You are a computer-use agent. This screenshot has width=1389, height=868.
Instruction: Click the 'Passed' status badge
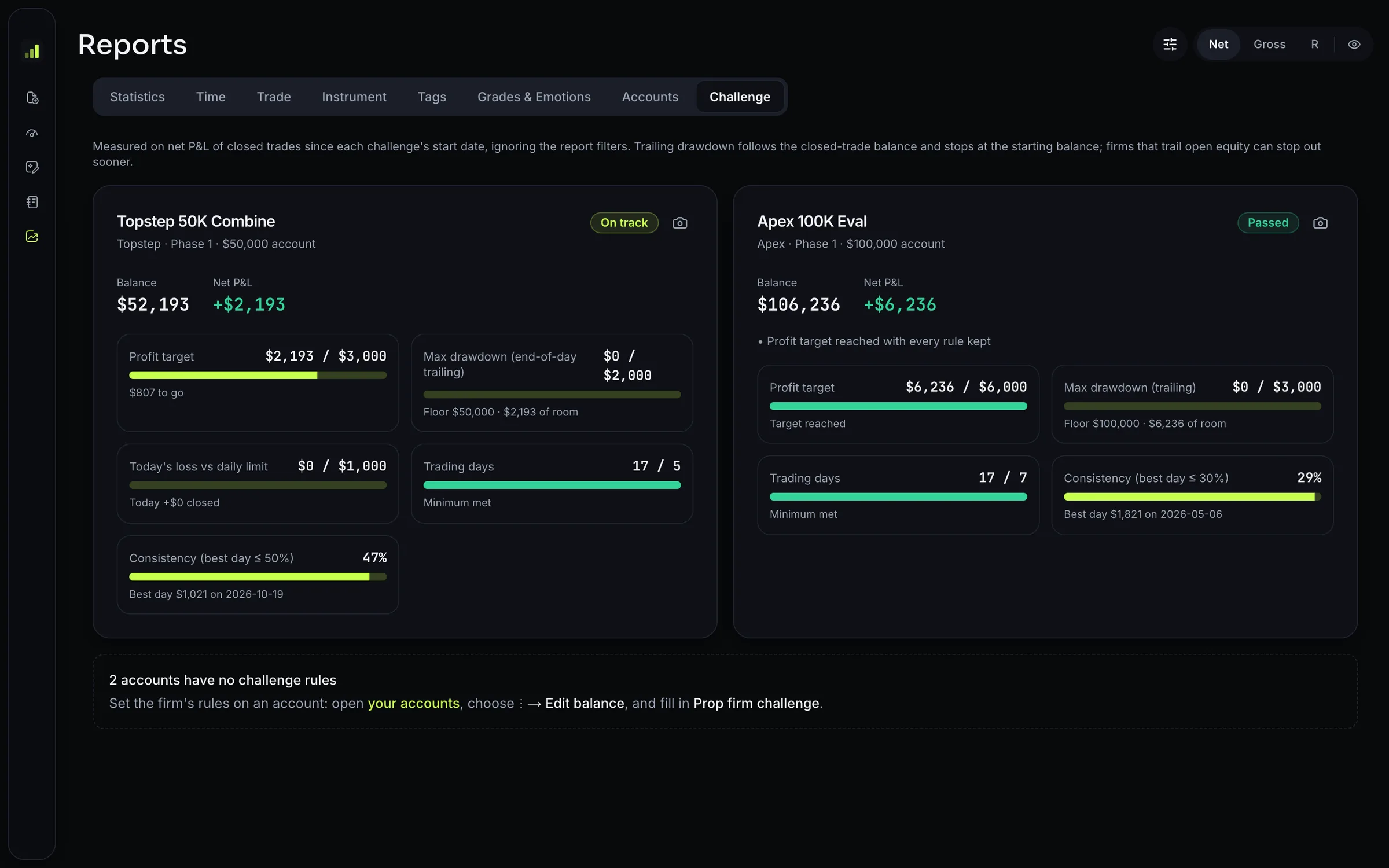[1267, 223]
